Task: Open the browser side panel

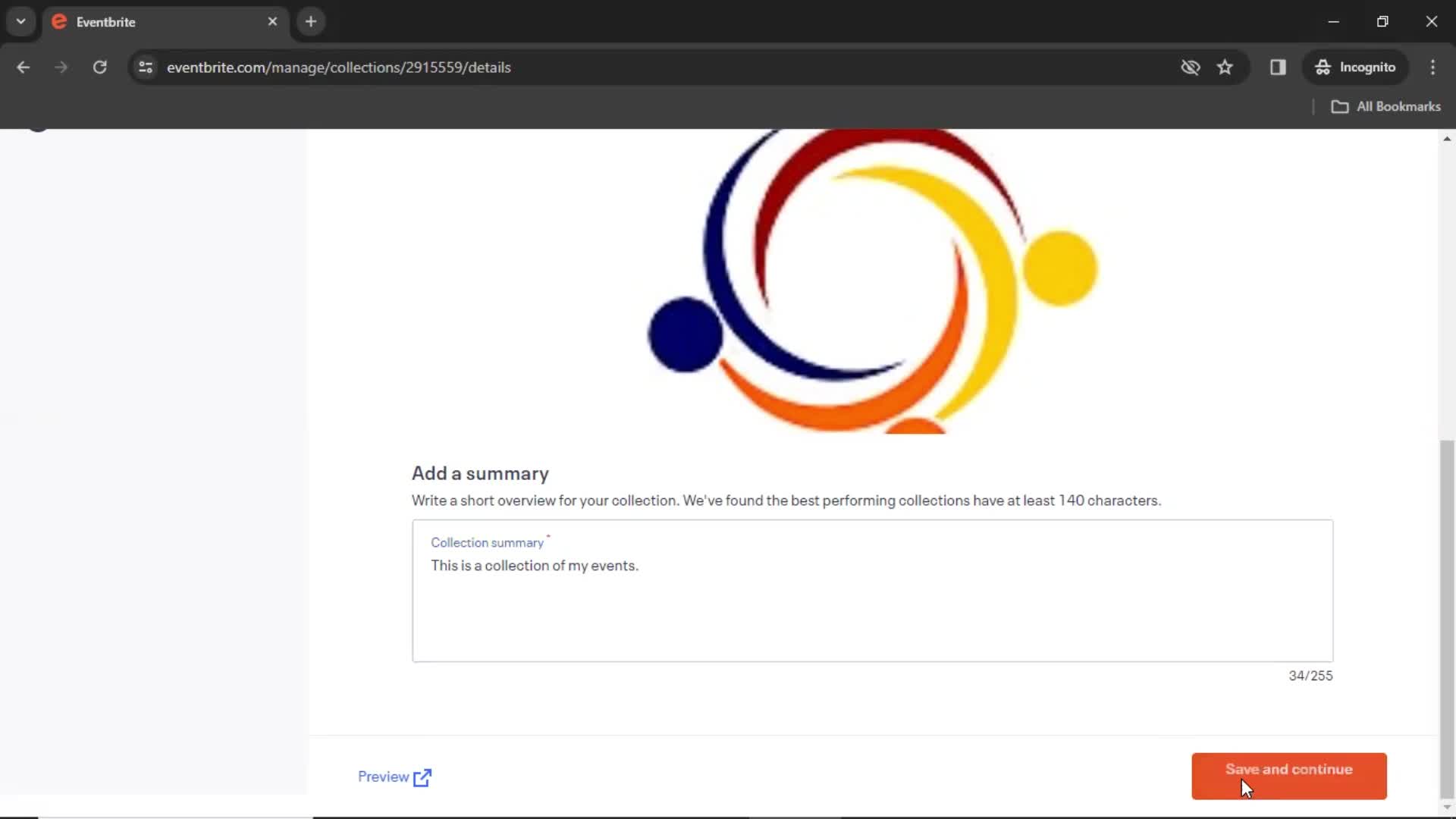Action: point(1278,67)
